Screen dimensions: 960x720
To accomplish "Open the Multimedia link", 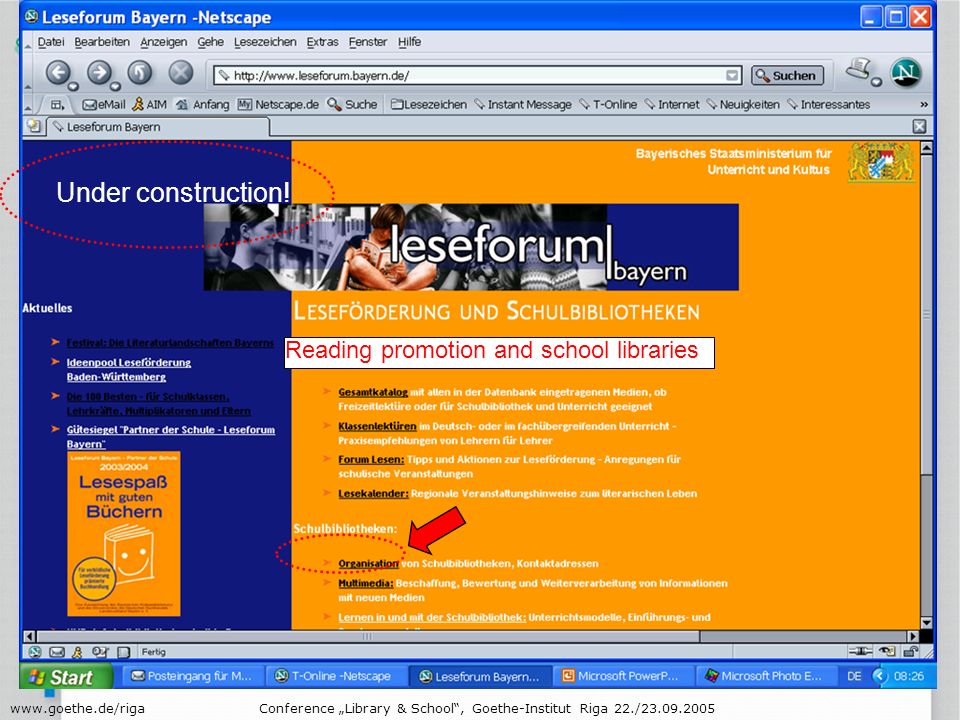I will 366,583.
